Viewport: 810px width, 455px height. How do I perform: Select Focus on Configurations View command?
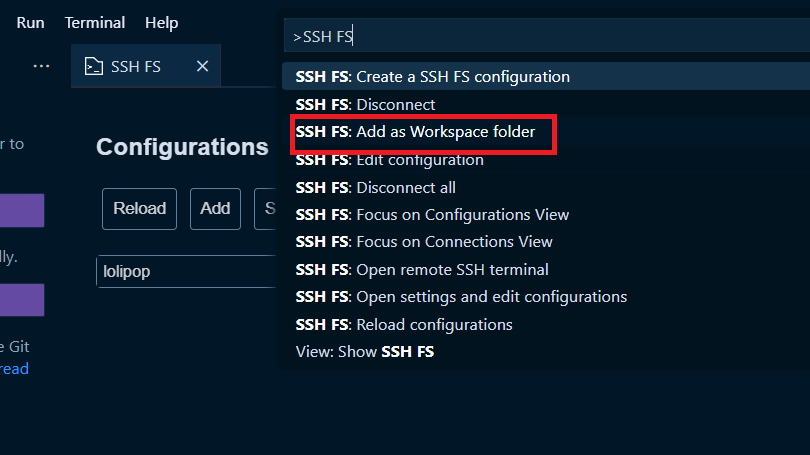pos(433,215)
